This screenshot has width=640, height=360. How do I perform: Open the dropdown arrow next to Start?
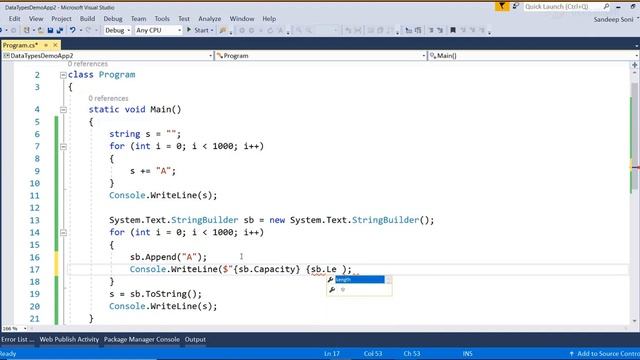pos(212,30)
